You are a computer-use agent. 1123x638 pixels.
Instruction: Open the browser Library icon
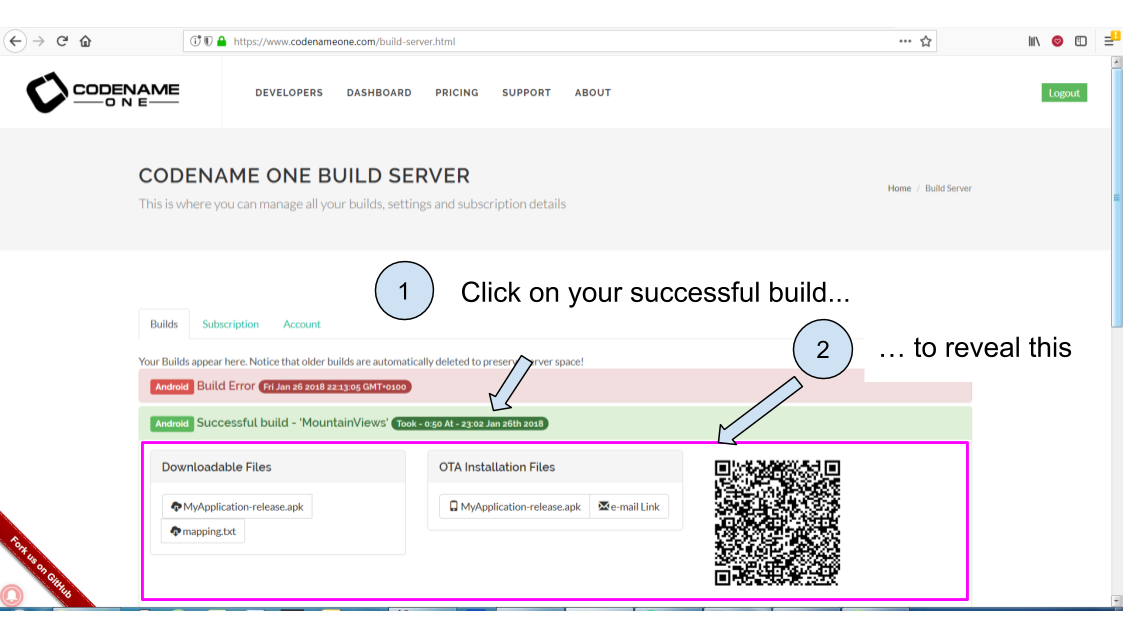(x=1034, y=42)
